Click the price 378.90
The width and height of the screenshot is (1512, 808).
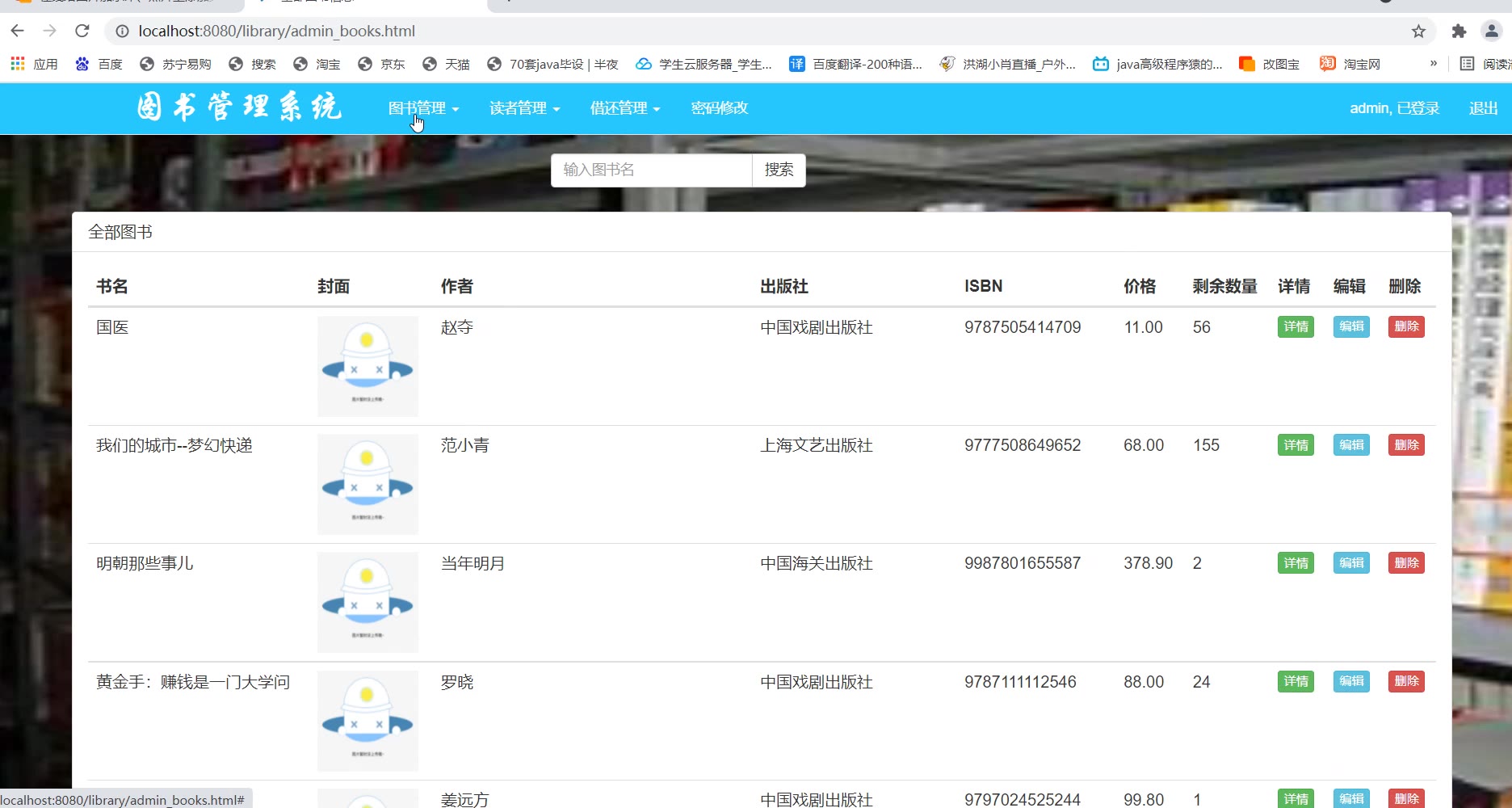click(x=1148, y=563)
